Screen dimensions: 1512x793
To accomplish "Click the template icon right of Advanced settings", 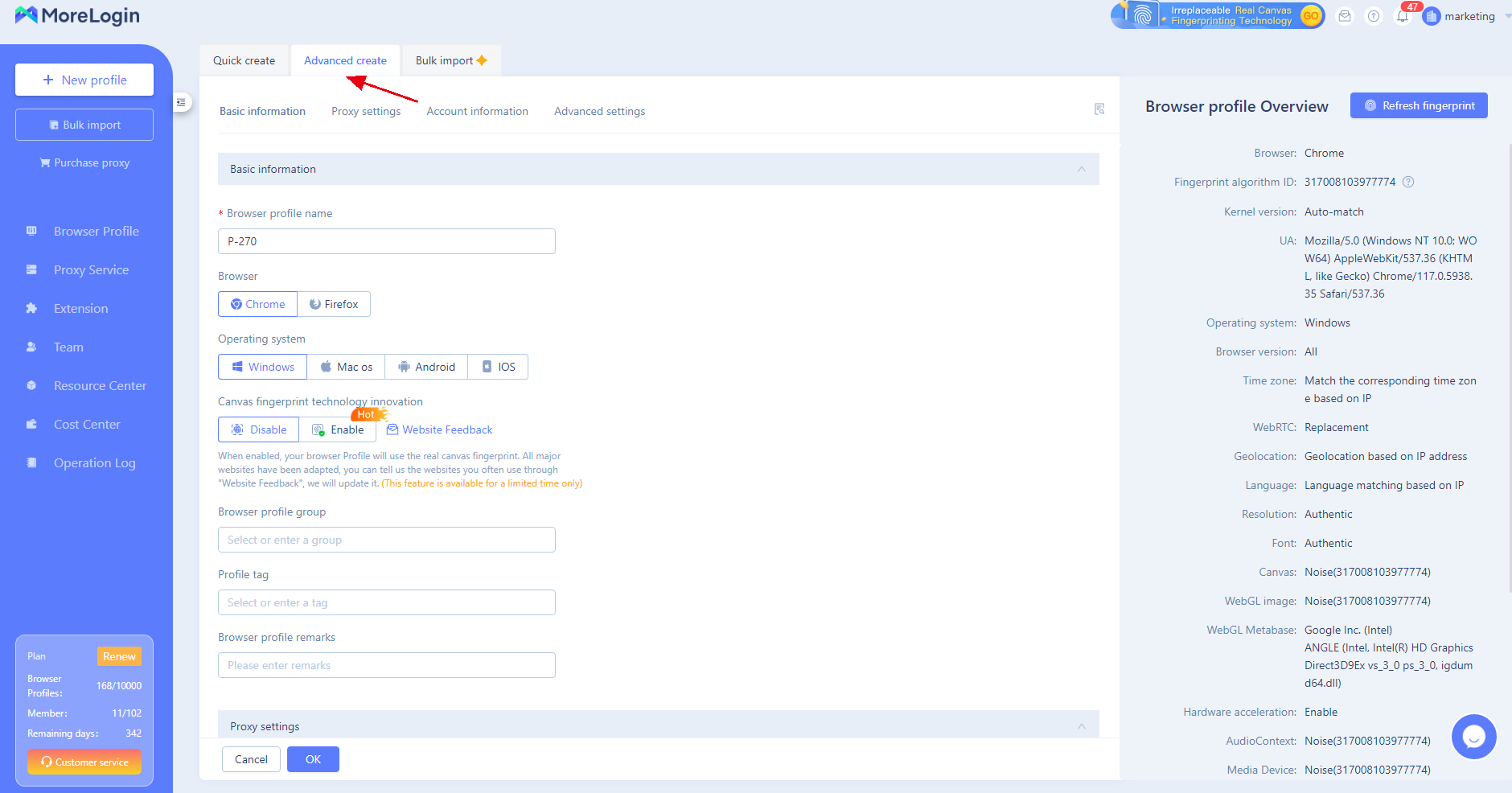I will click(x=1099, y=109).
